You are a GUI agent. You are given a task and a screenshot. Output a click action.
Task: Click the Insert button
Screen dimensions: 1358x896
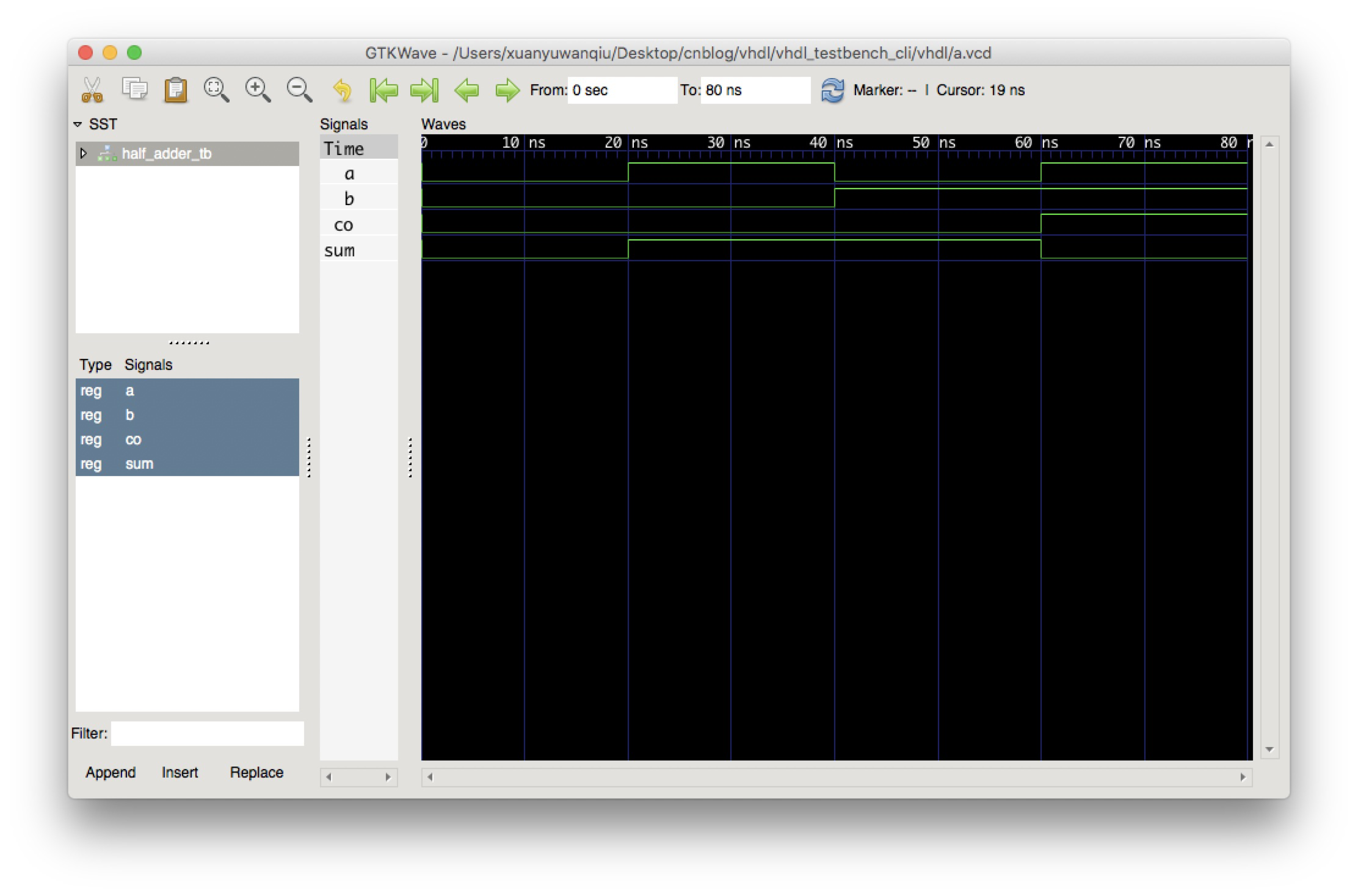pyautogui.click(x=180, y=772)
